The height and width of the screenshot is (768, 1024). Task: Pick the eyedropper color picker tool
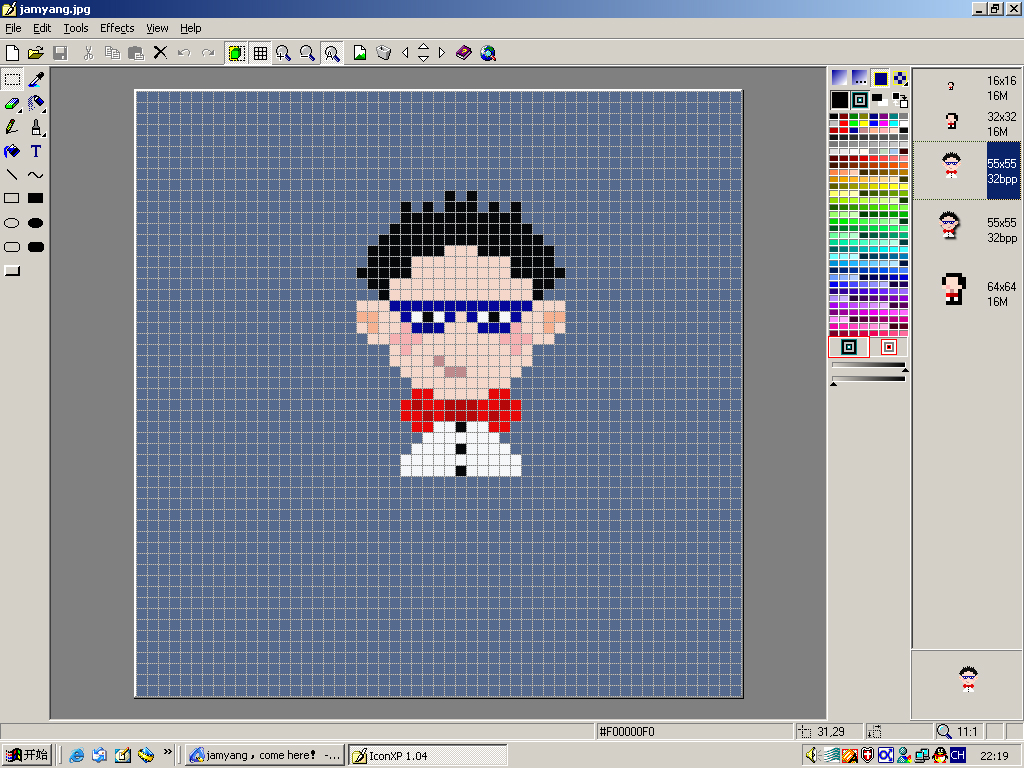coord(36,80)
